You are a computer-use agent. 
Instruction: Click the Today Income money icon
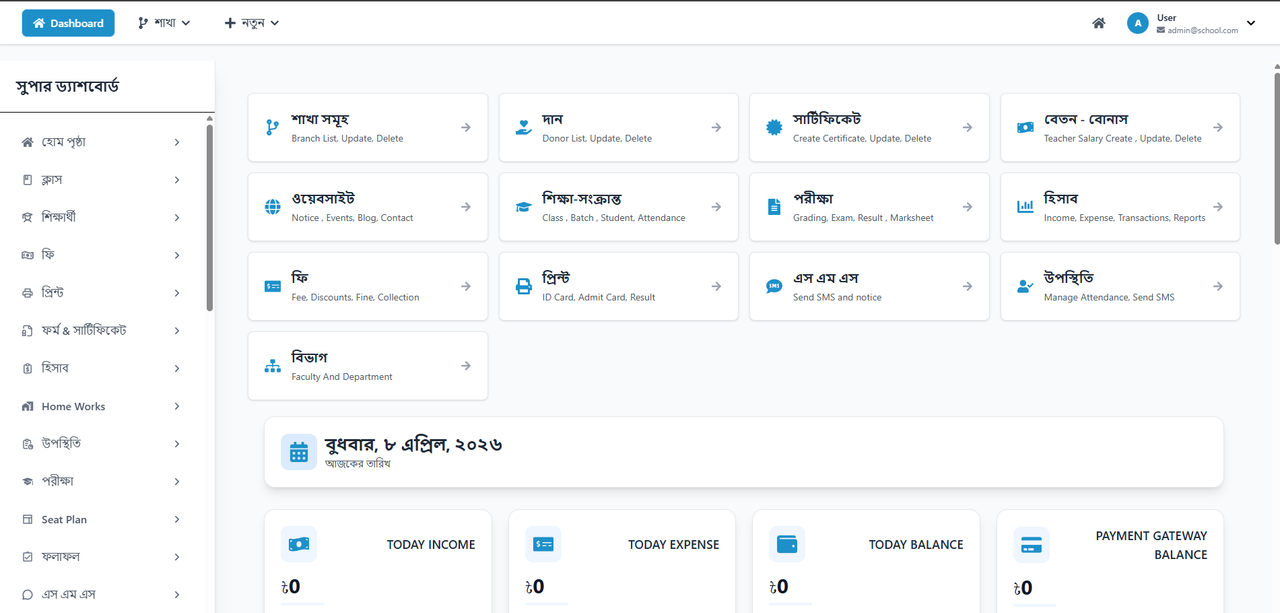click(x=299, y=544)
